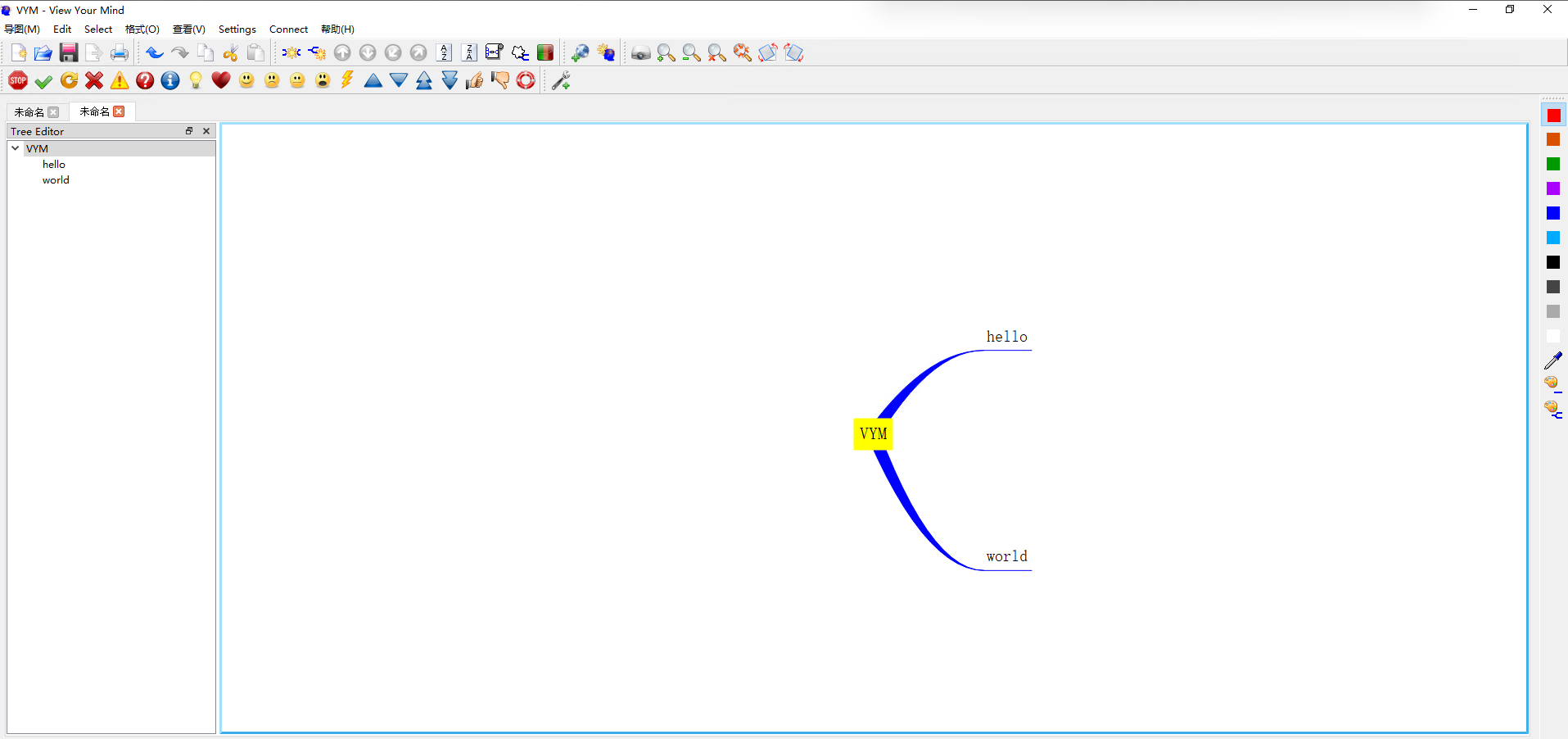This screenshot has width=1568, height=739.
Task: Float the Tree Editor panel
Action: pos(189,131)
